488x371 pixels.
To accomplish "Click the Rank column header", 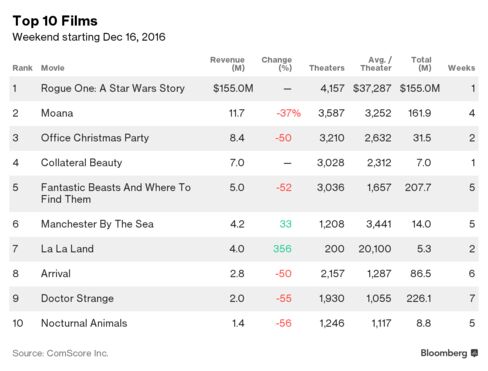I will [x=22, y=68].
